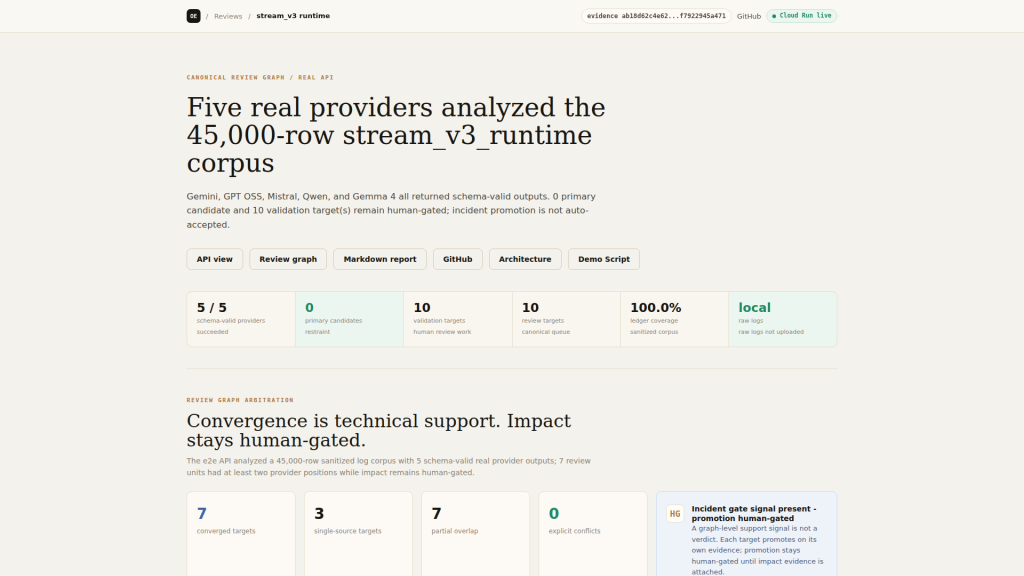Open GitHub link in top header
The width and height of the screenshot is (1024, 576).
point(749,16)
